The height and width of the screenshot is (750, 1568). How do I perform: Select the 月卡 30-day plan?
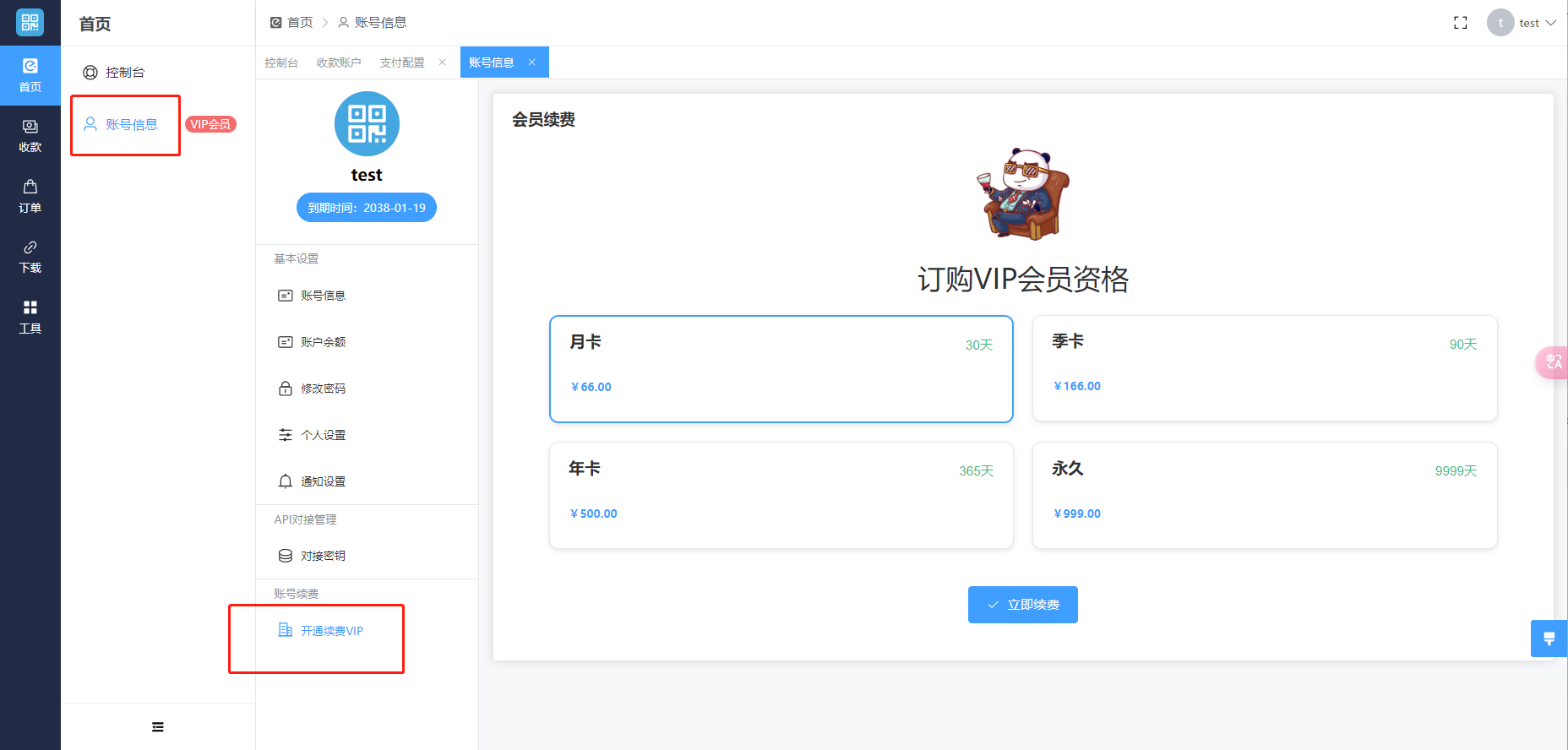point(781,369)
